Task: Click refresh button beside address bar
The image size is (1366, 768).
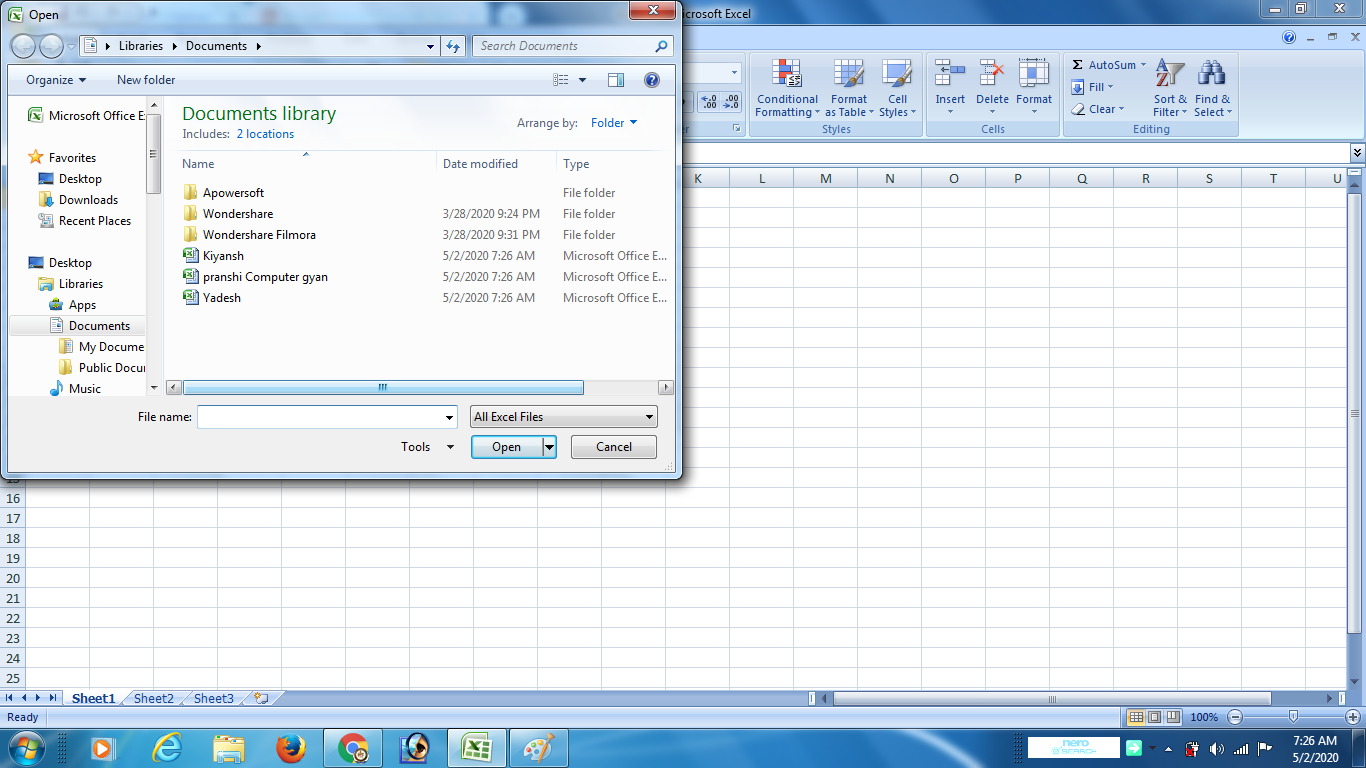Action: [454, 46]
